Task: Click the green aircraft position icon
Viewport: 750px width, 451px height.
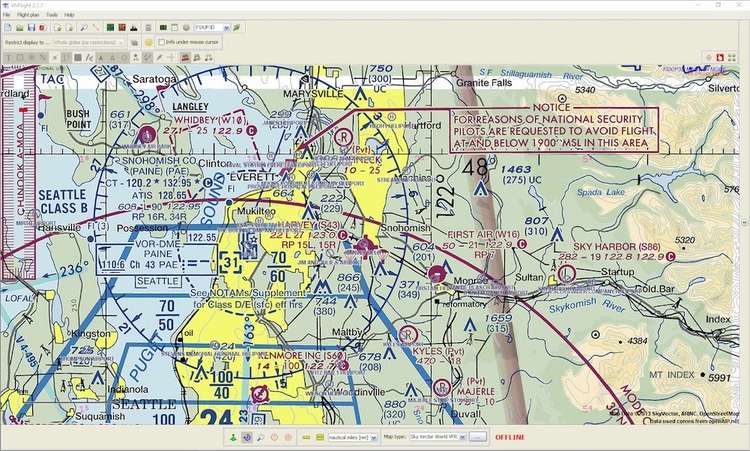Action: [x=233, y=437]
